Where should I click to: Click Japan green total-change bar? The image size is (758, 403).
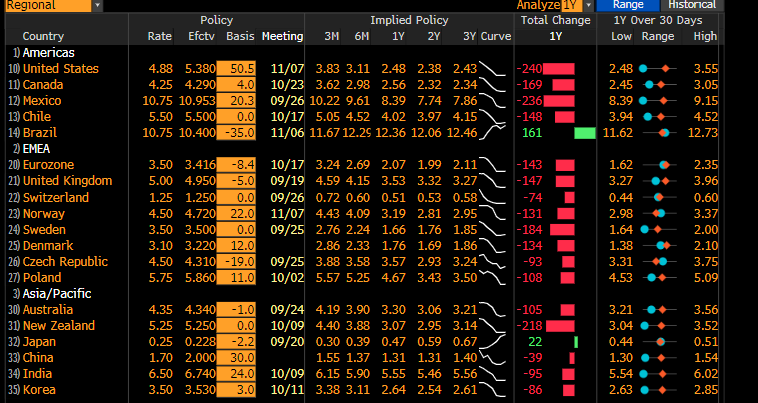[x=576, y=342]
